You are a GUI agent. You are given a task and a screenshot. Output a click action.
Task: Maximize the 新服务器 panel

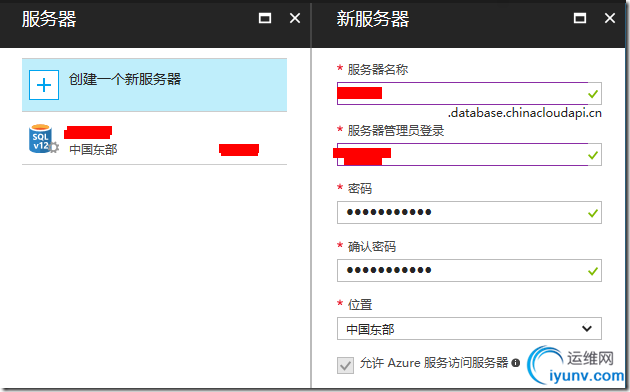[x=580, y=18]
